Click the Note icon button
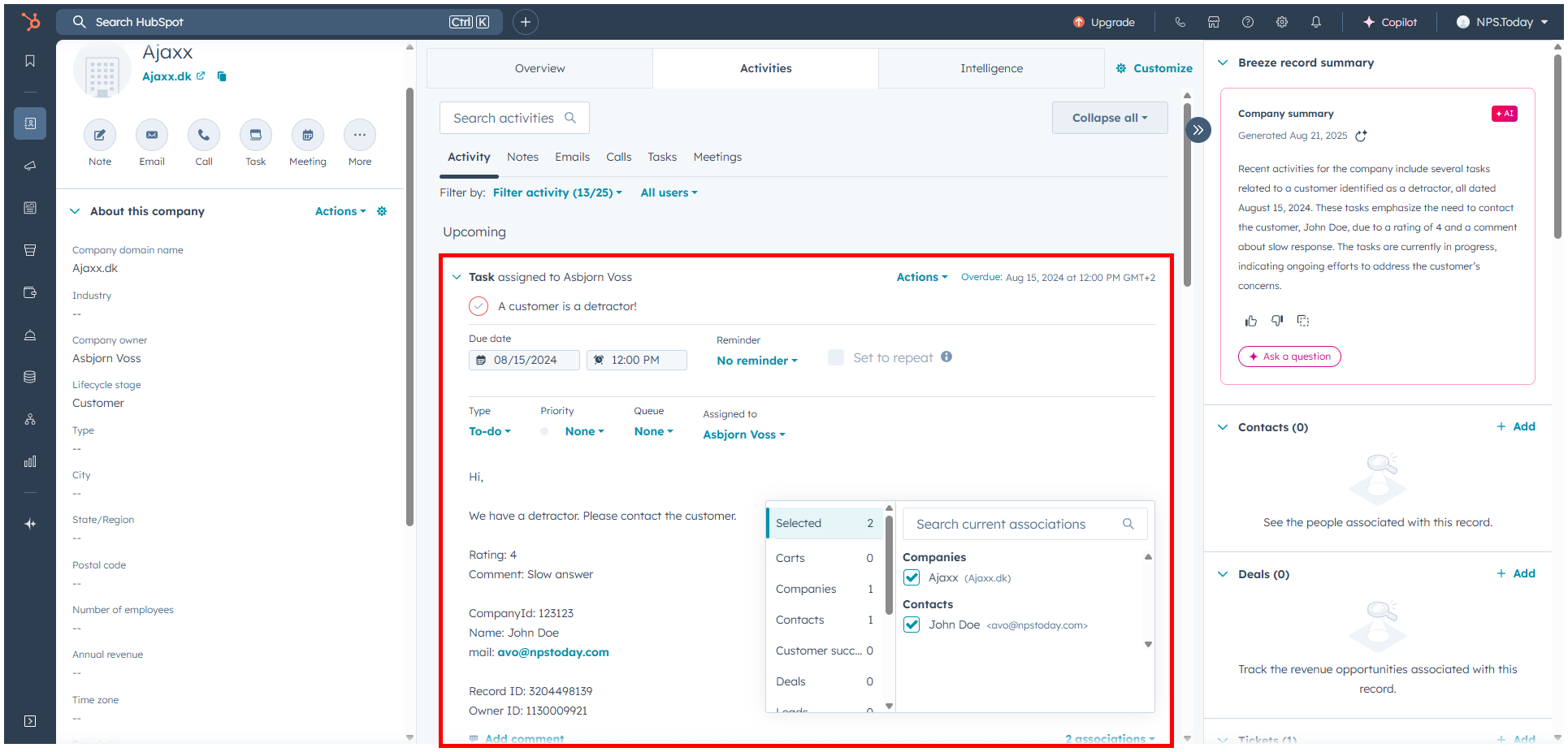The image size is (1568, 752). click(x=100, y=135)
